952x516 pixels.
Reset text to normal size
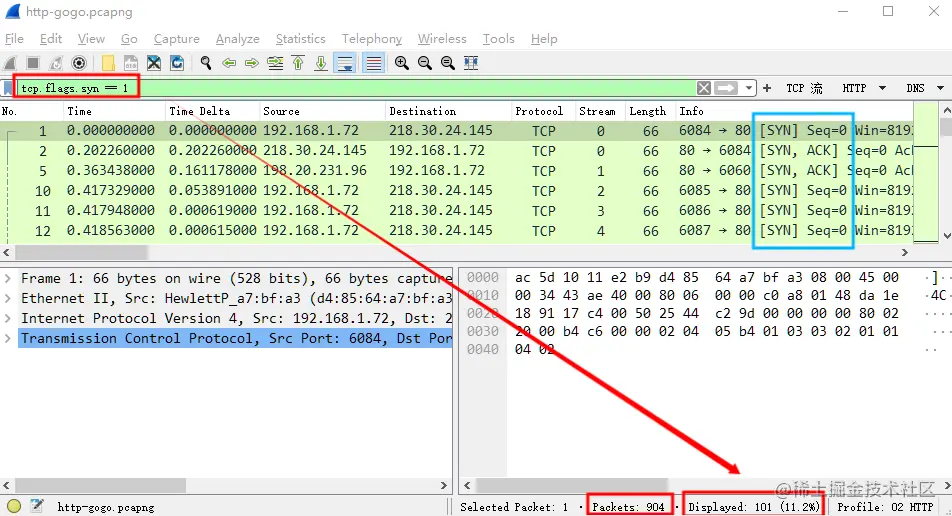pos(447,63)
